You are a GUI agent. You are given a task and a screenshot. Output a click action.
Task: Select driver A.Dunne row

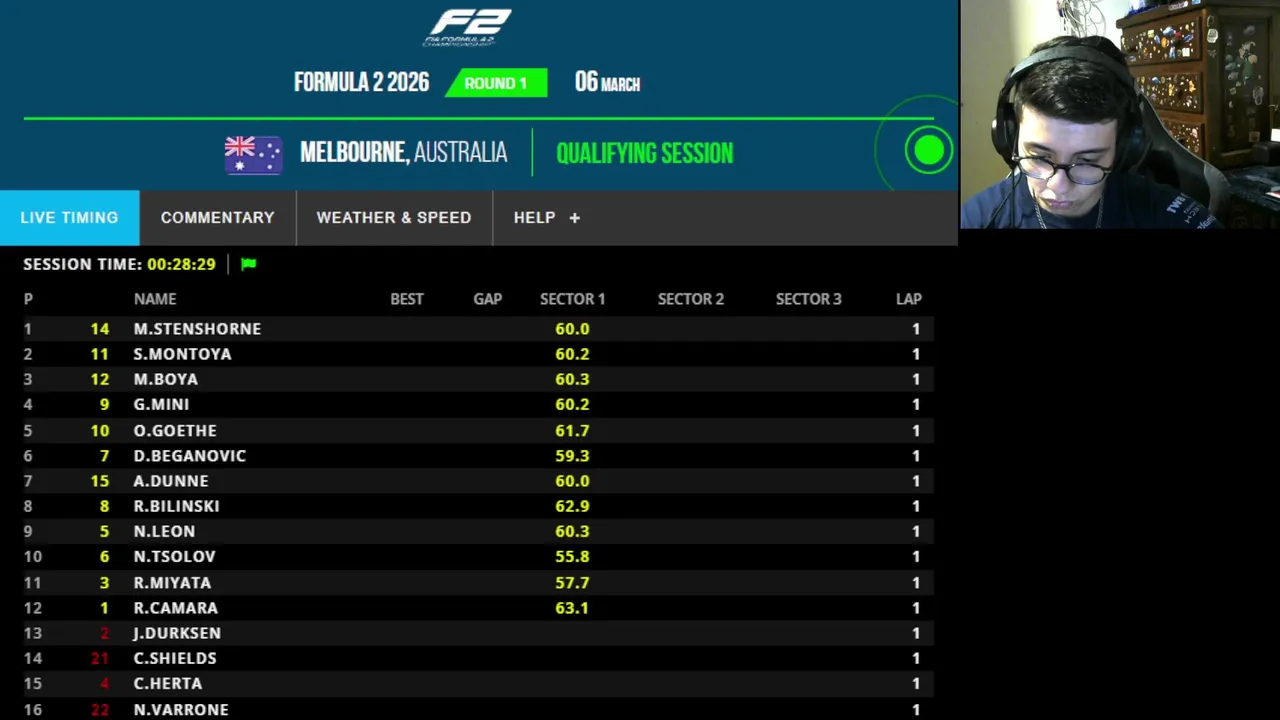click(x=478, y=481)
